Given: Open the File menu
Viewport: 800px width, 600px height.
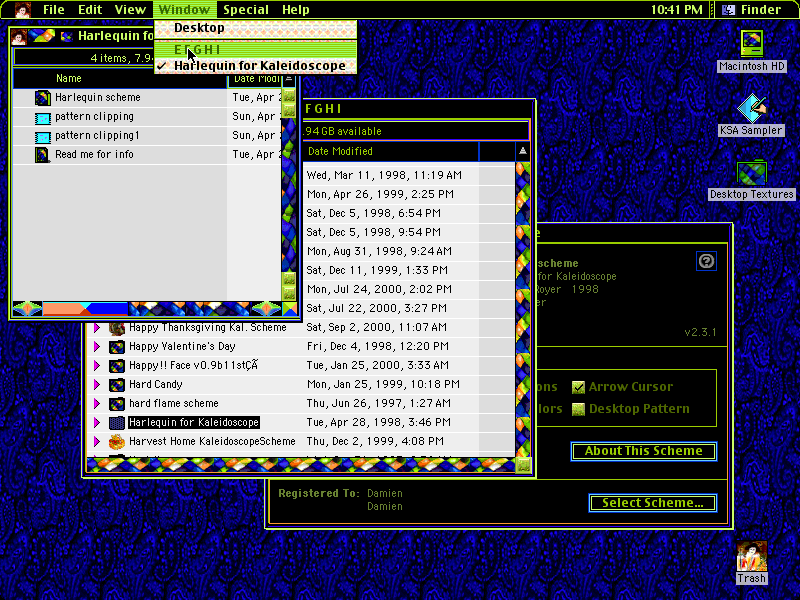Looking at the screenshot, I should [54, 9].
